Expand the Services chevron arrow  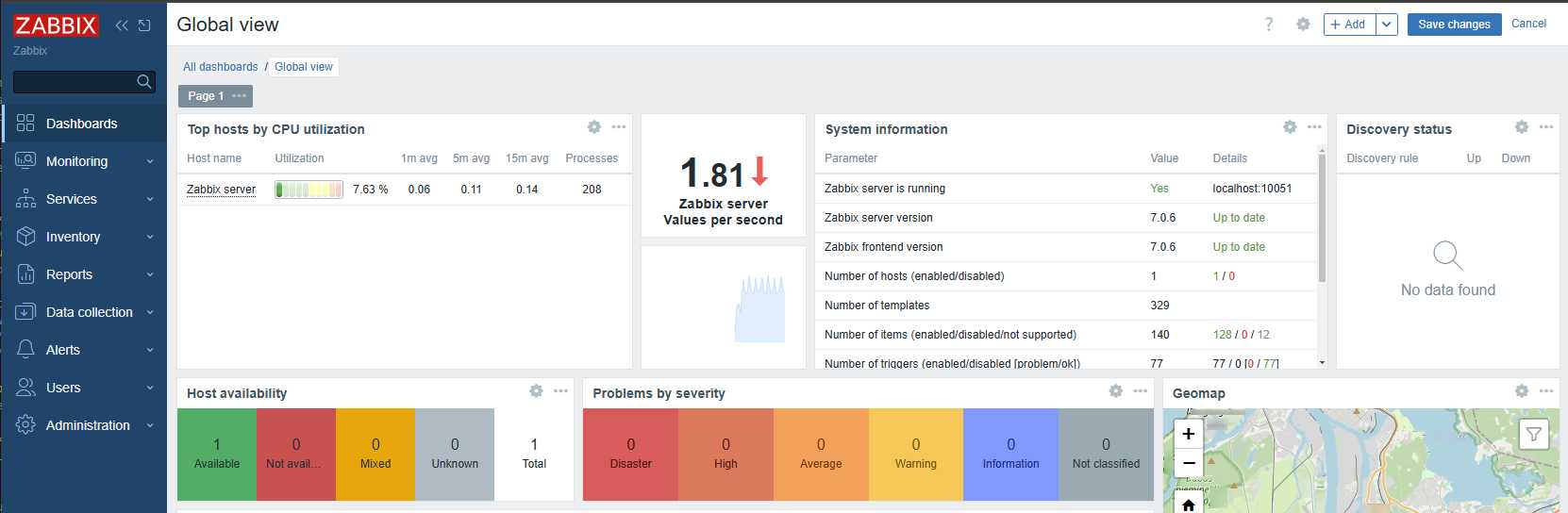click(150, 199)
